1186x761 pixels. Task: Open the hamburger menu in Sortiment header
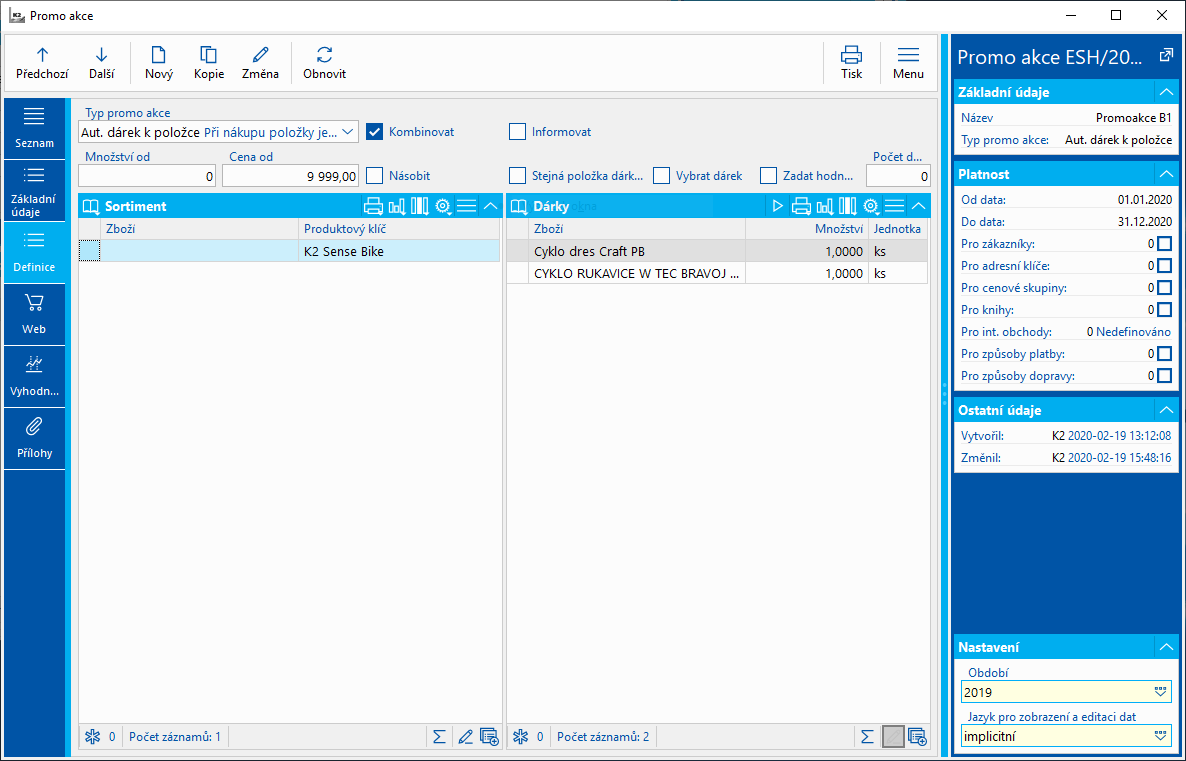coord(467,206)
